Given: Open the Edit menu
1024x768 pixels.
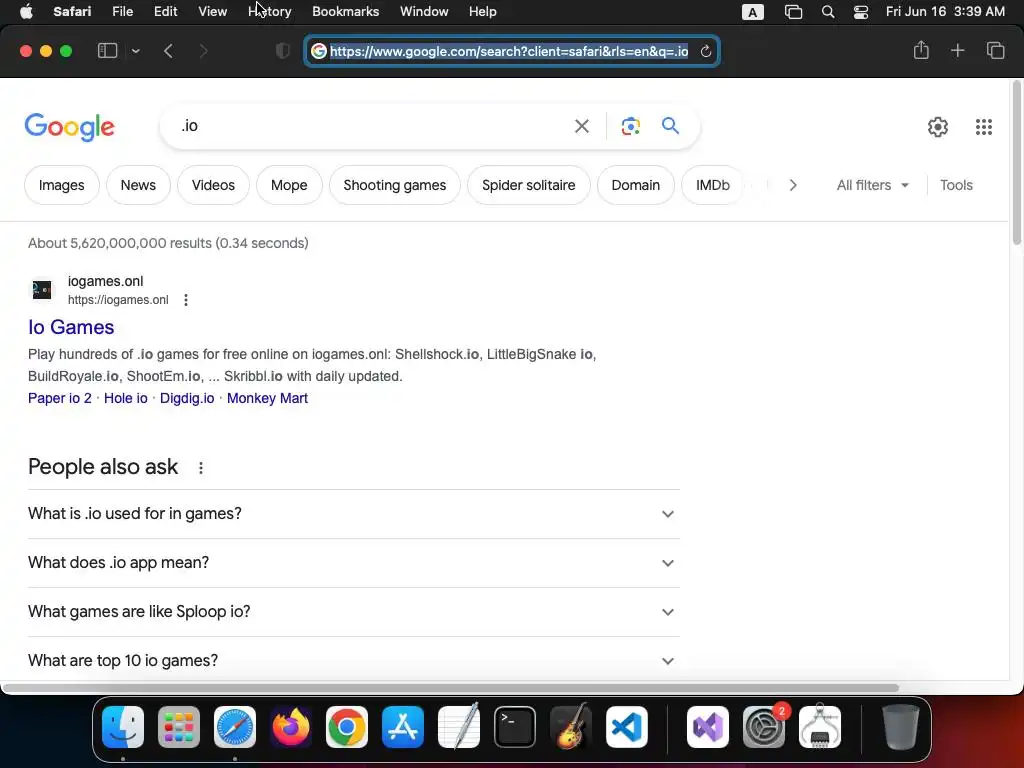Looking at the screenshot, I should point(165,12).
